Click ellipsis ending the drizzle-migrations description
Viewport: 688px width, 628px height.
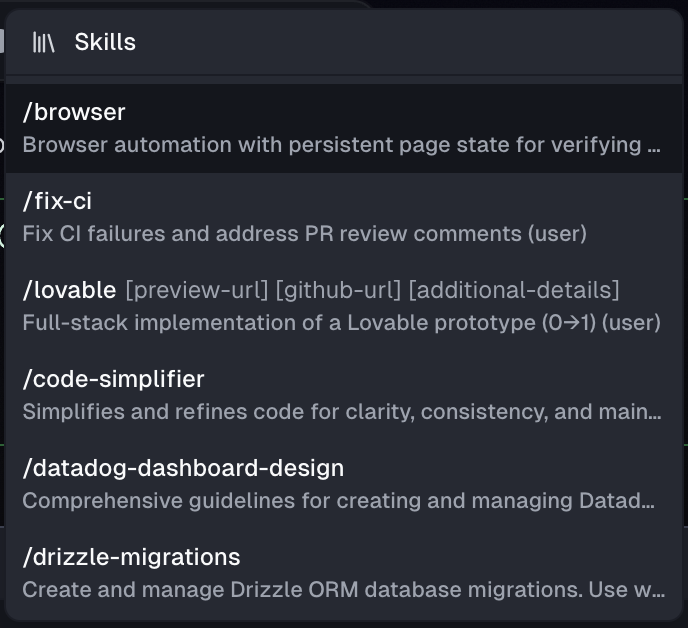click(657, 592)
